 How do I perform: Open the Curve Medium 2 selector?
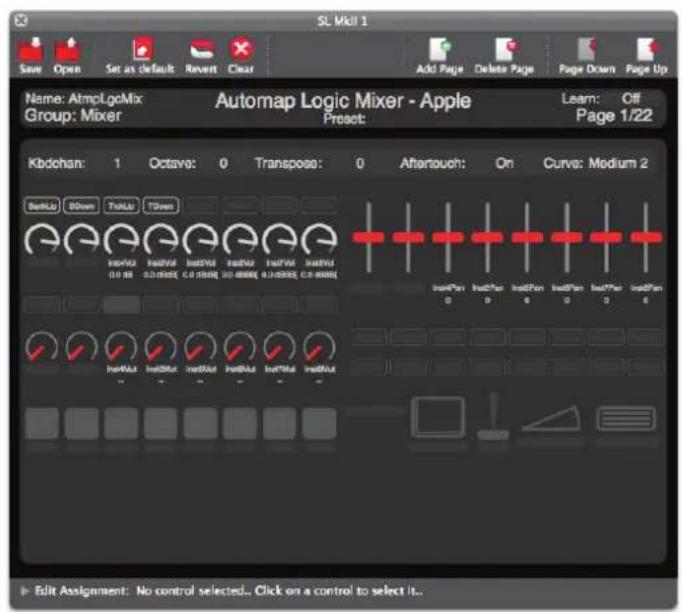595,163
